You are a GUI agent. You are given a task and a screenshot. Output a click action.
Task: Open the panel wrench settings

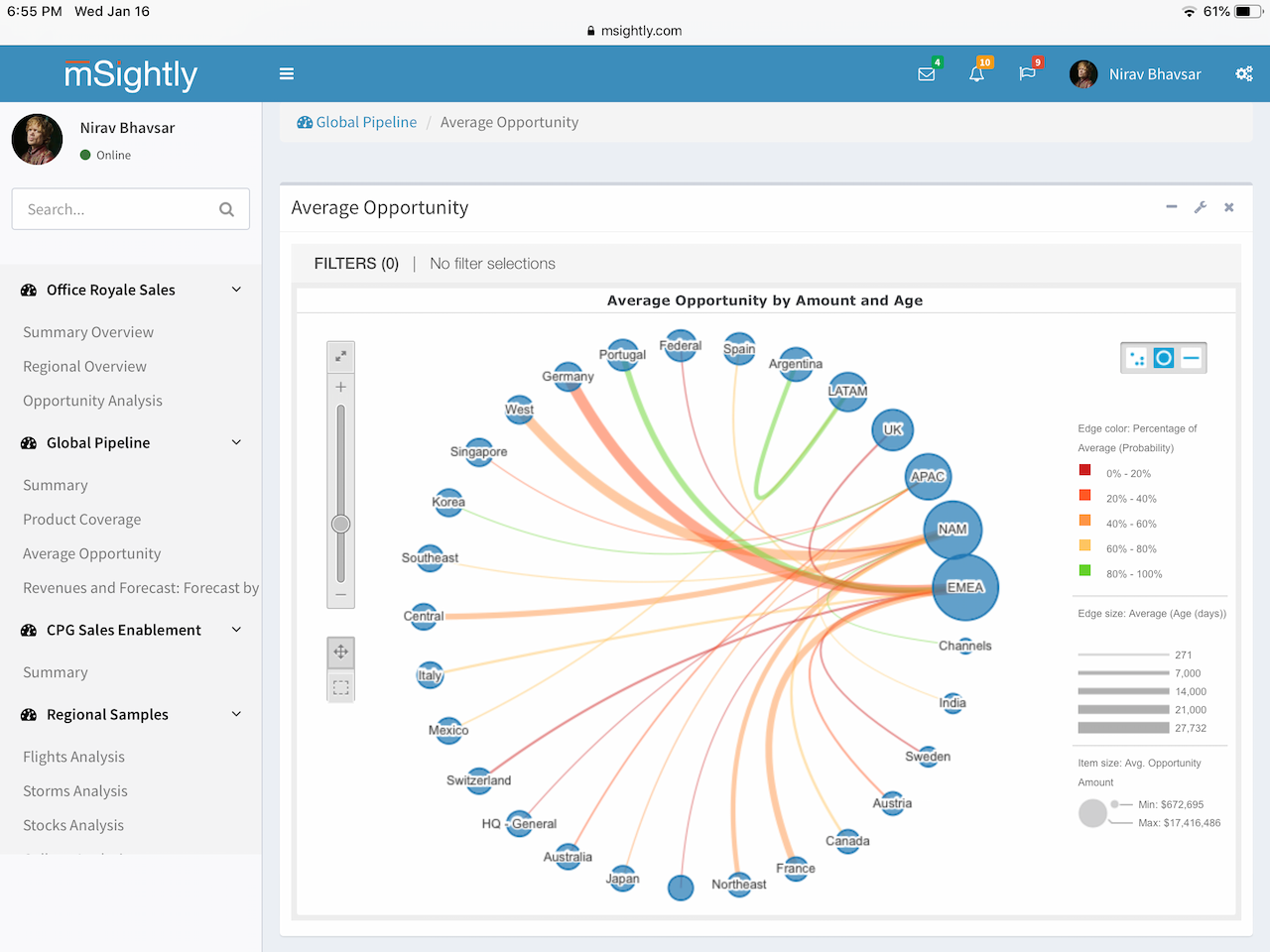(x=1201, y=207)
